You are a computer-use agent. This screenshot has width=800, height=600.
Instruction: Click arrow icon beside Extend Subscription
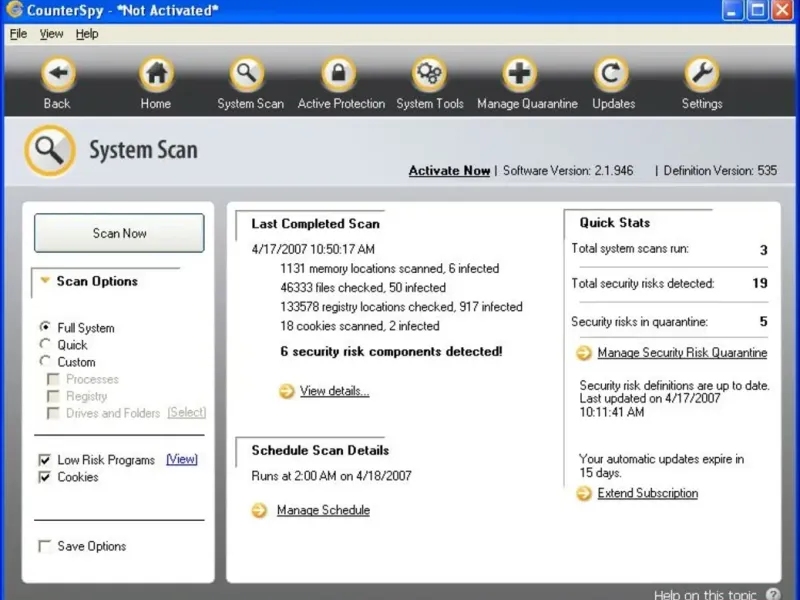pos(584,493)
